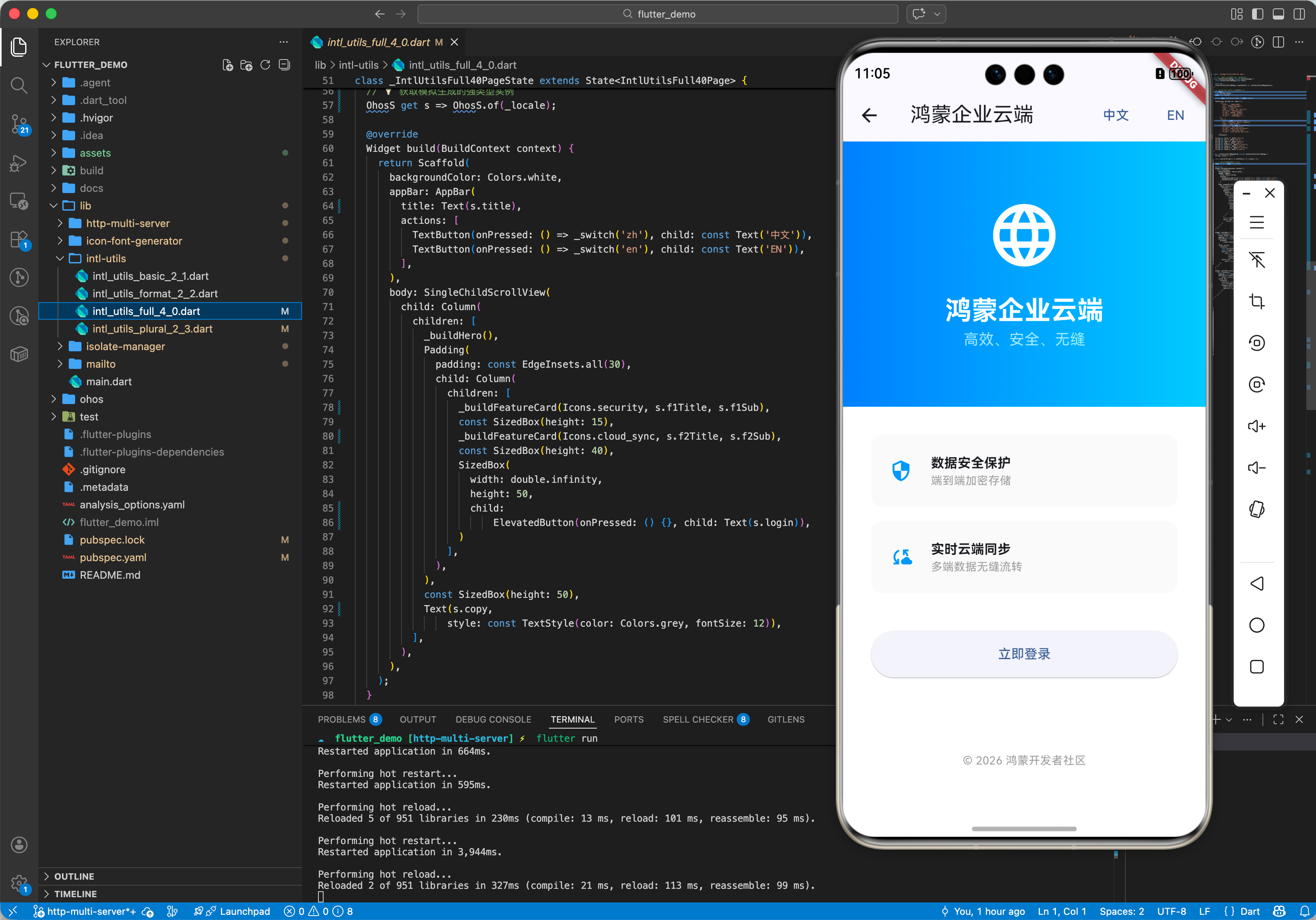Click the emulator crop screenshot icon
Screen dimensions: 1316x920
(1256, 301)
